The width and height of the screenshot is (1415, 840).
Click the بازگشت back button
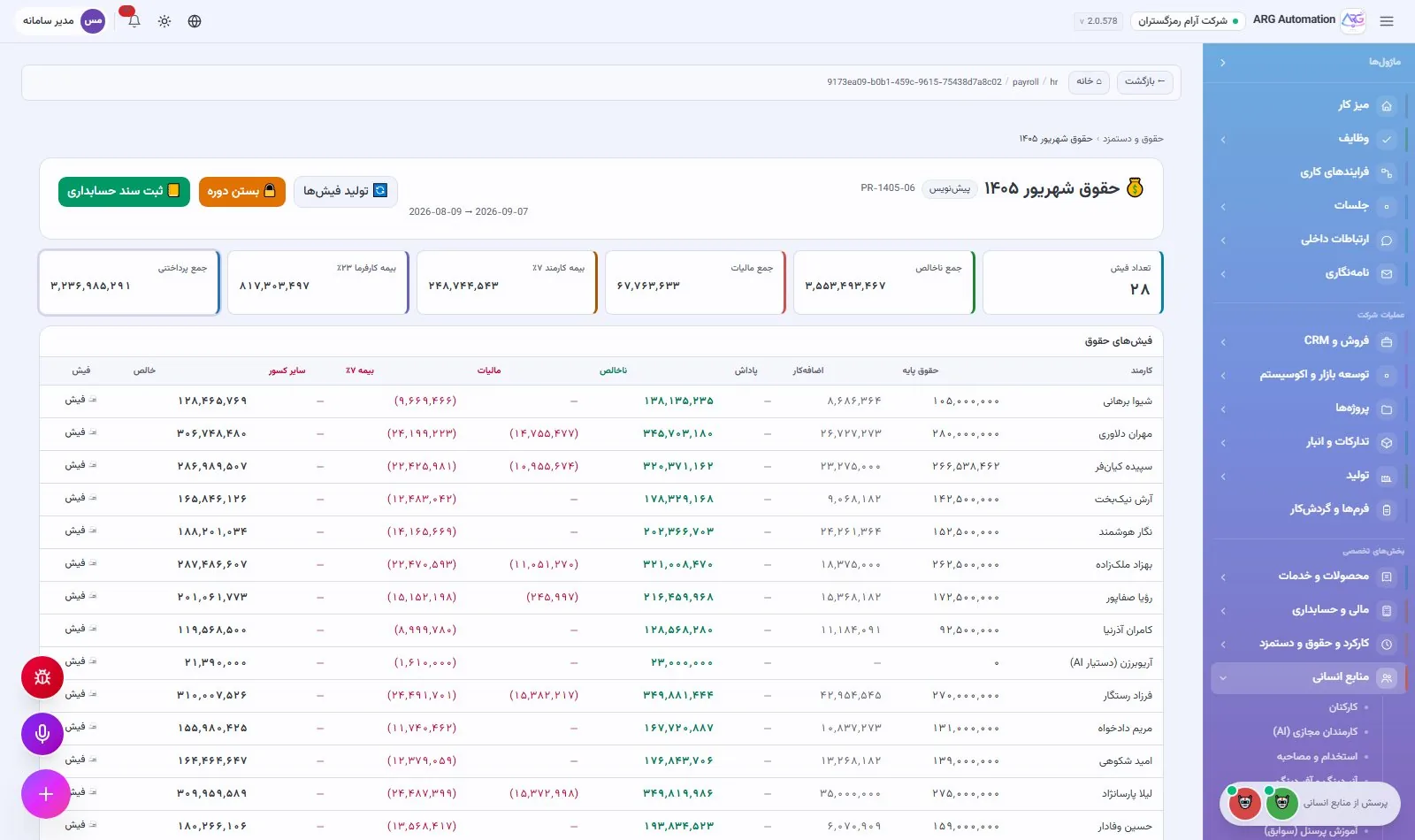(1144, 82)
